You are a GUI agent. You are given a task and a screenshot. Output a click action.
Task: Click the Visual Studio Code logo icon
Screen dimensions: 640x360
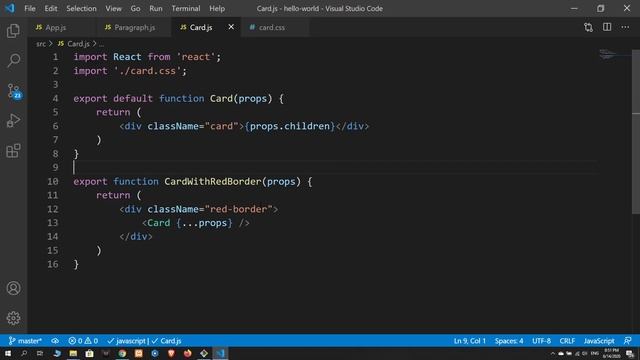click(9, 8)
